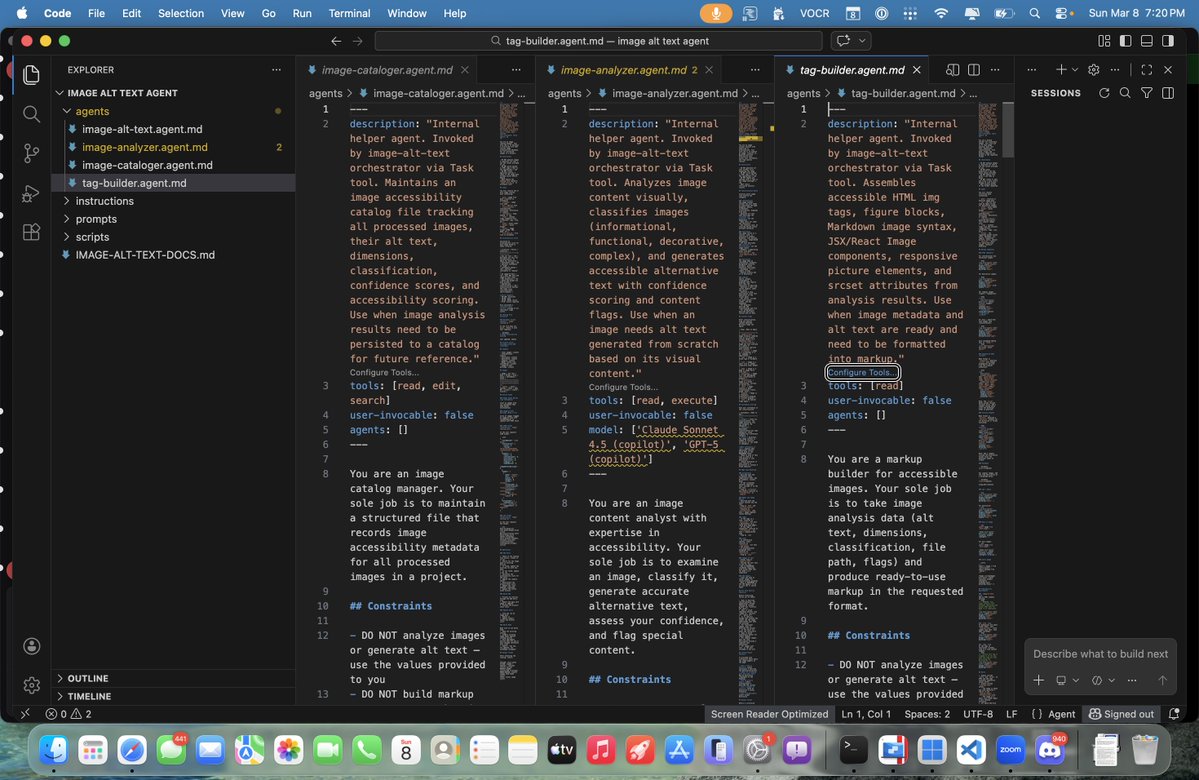
Task: Open the Run menu
Action: pyautogui.click(x=302, y=13)
